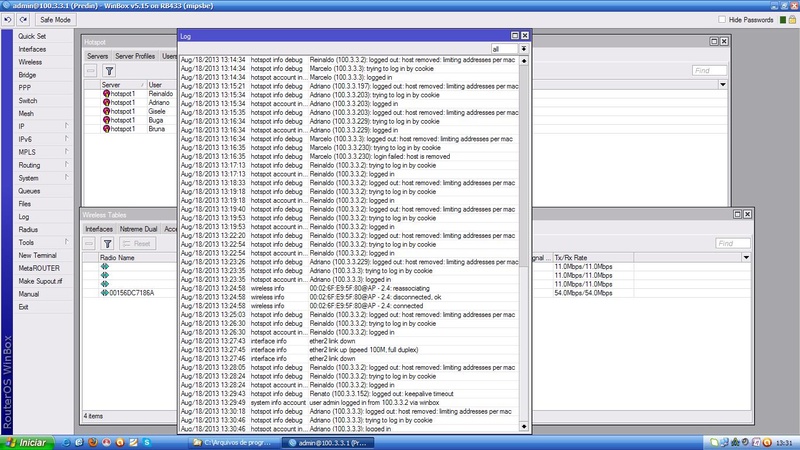Image resolution: width=800 pixels, height=450 pixels.
Task: Switch to Servers tab in Hotspot window
Action: pyautogui.click(x=97, y=56)
